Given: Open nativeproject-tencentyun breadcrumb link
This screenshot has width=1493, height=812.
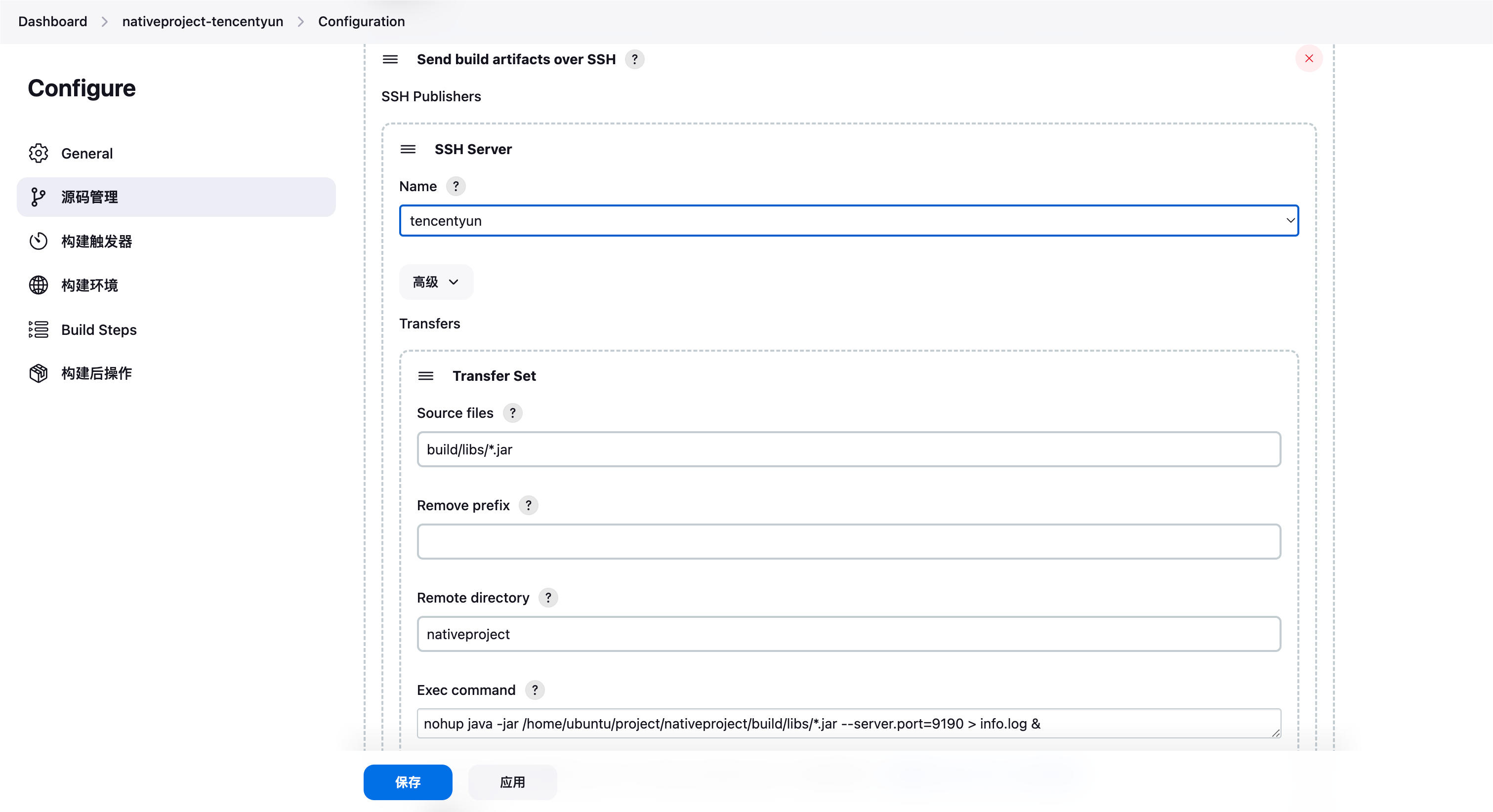Looking at the screenshot, I should point(202,21).
